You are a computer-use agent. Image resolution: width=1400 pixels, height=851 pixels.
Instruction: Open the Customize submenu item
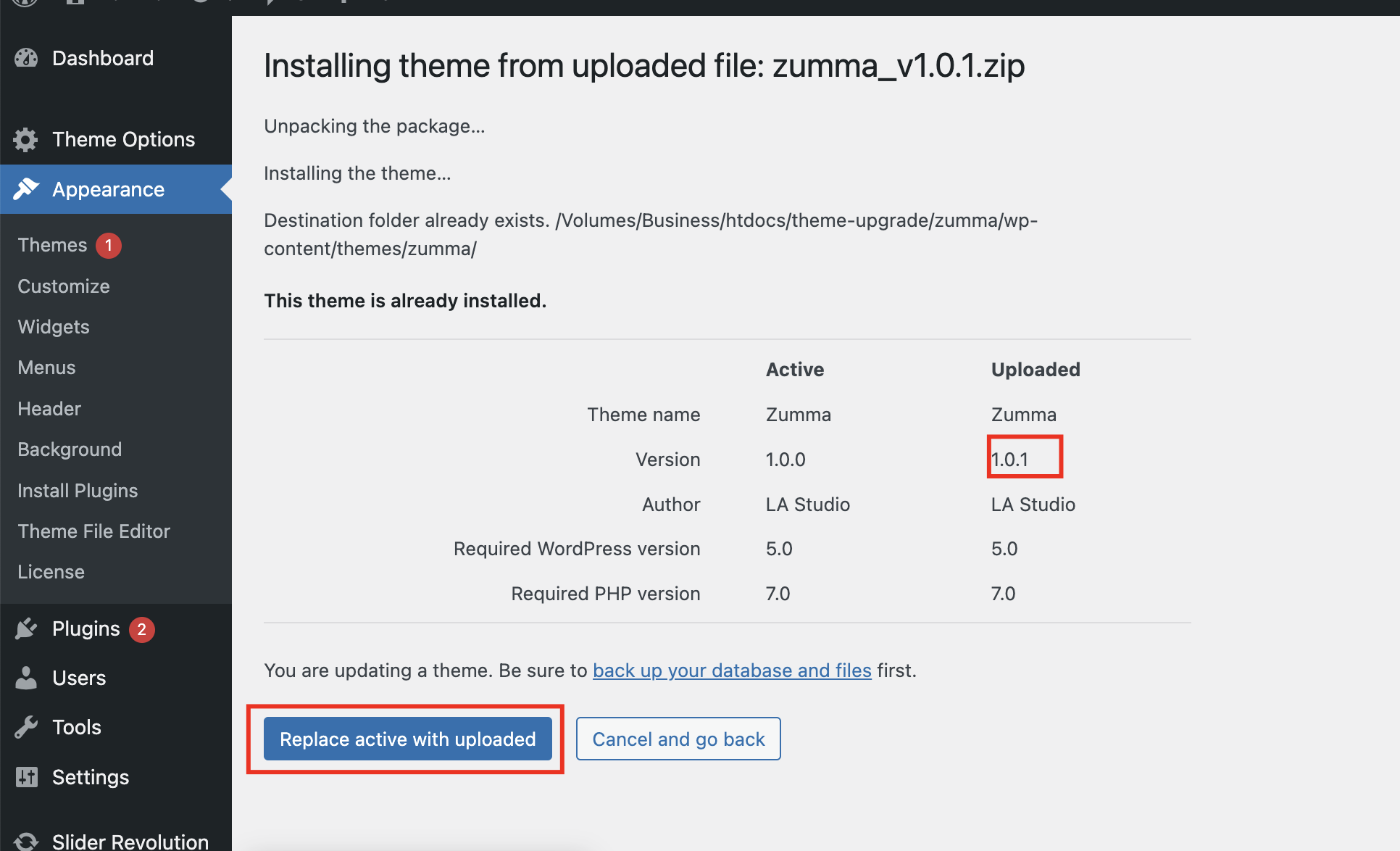64,286
